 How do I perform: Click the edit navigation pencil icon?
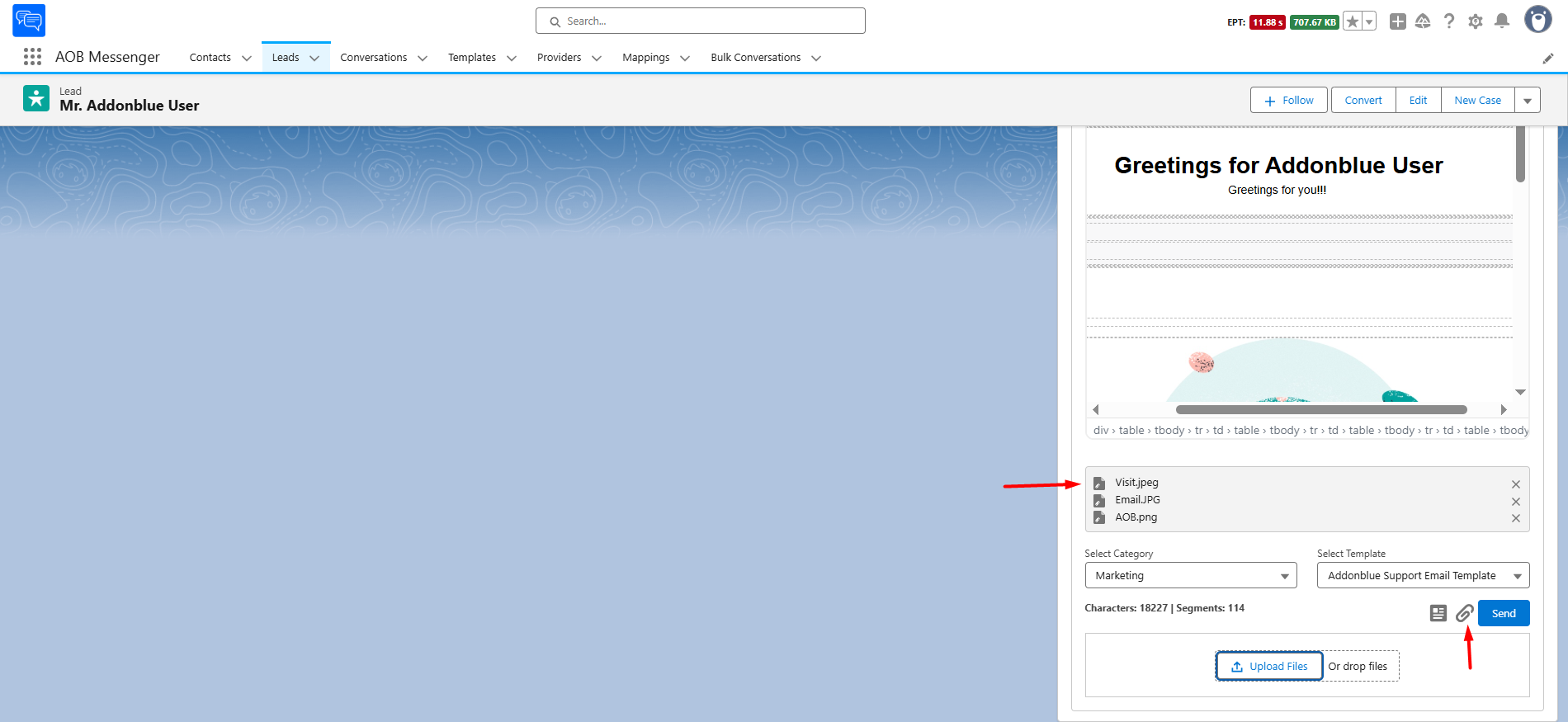point(1548,58)
